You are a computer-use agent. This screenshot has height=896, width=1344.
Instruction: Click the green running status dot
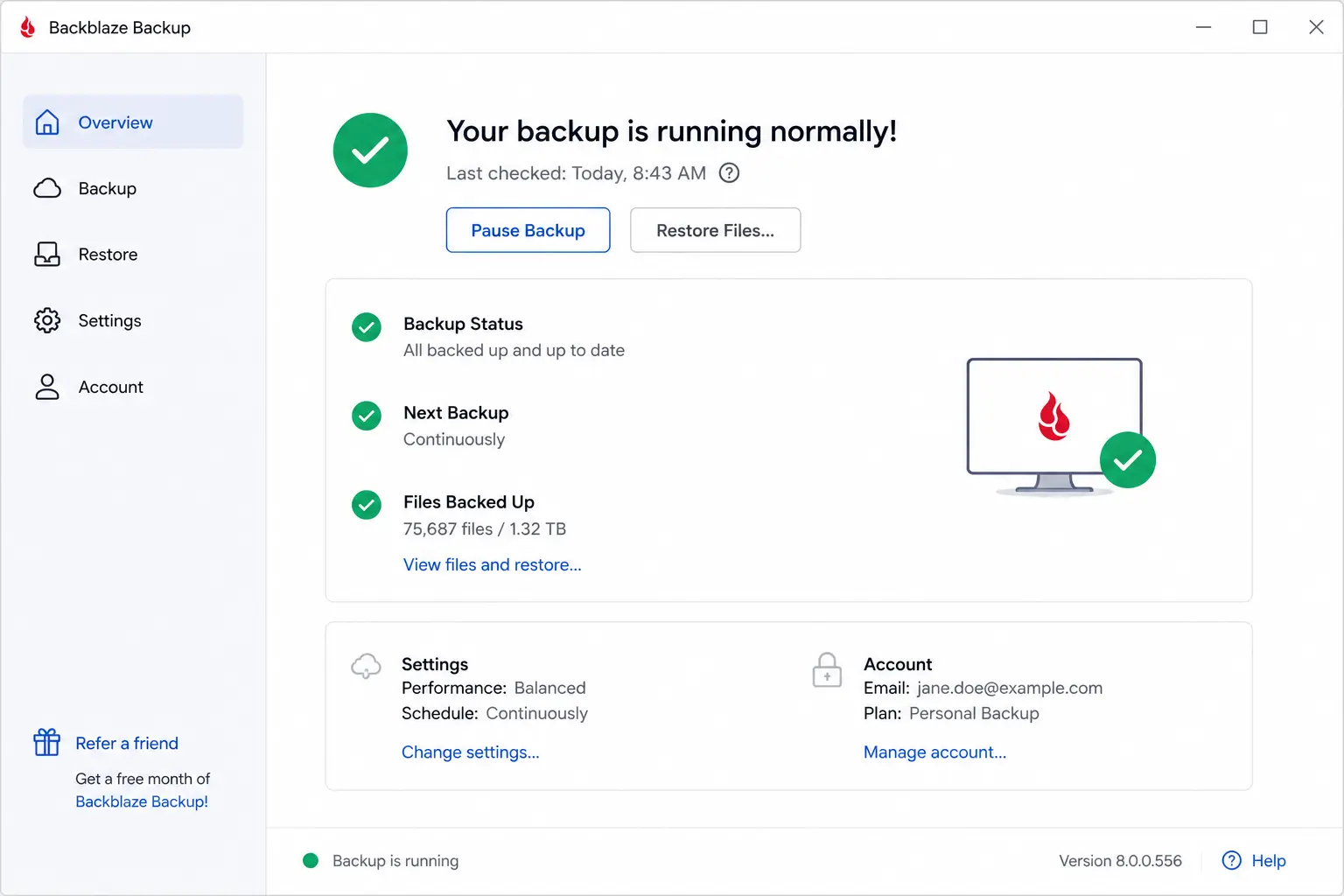311,861
